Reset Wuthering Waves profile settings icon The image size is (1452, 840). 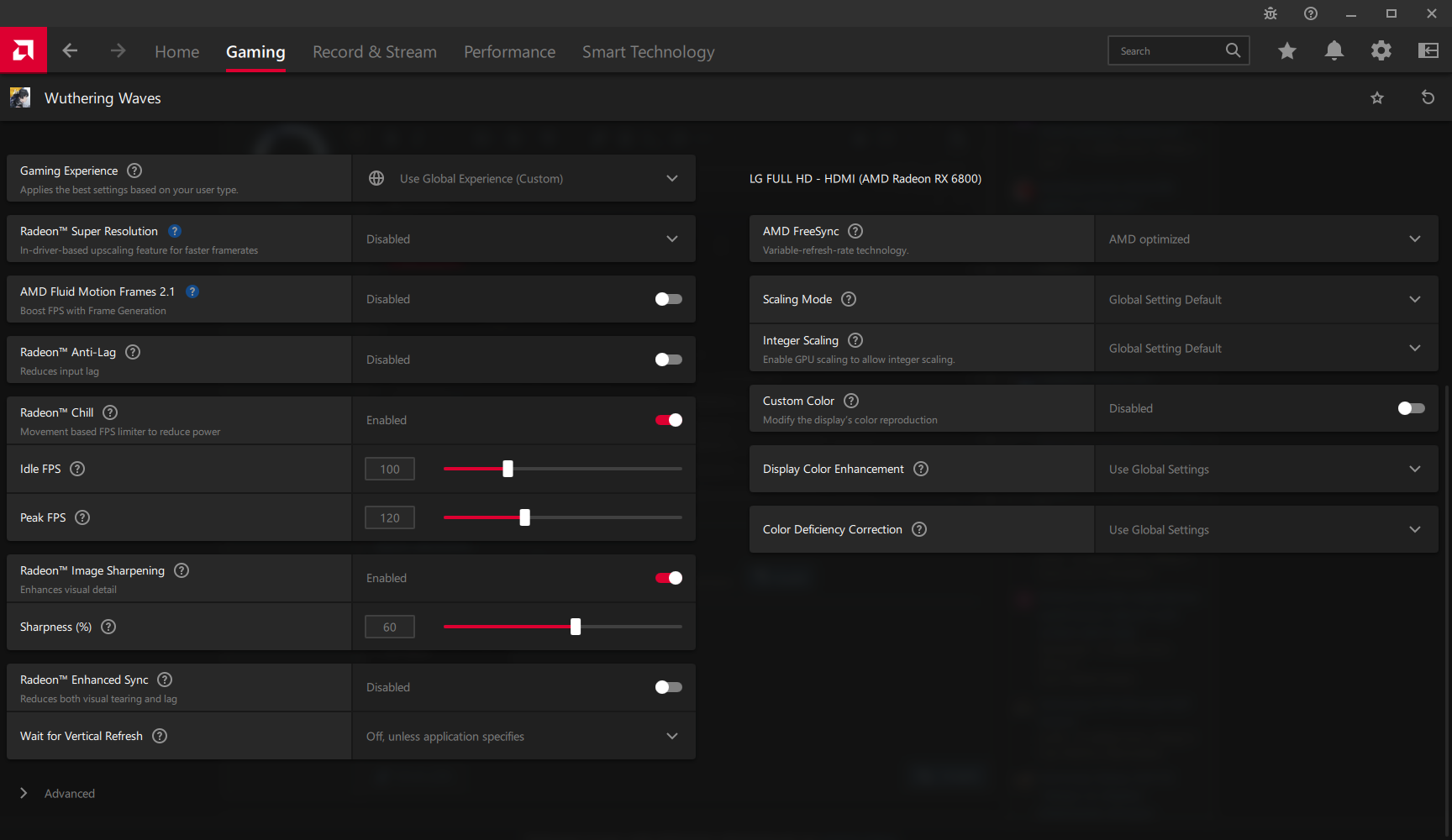pyautogui.click(x=1427, y=97)
